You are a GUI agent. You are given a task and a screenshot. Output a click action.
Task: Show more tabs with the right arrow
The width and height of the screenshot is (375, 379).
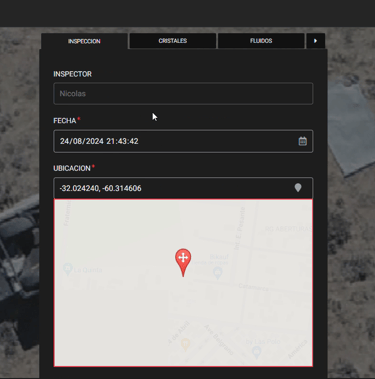coord(315,41)
